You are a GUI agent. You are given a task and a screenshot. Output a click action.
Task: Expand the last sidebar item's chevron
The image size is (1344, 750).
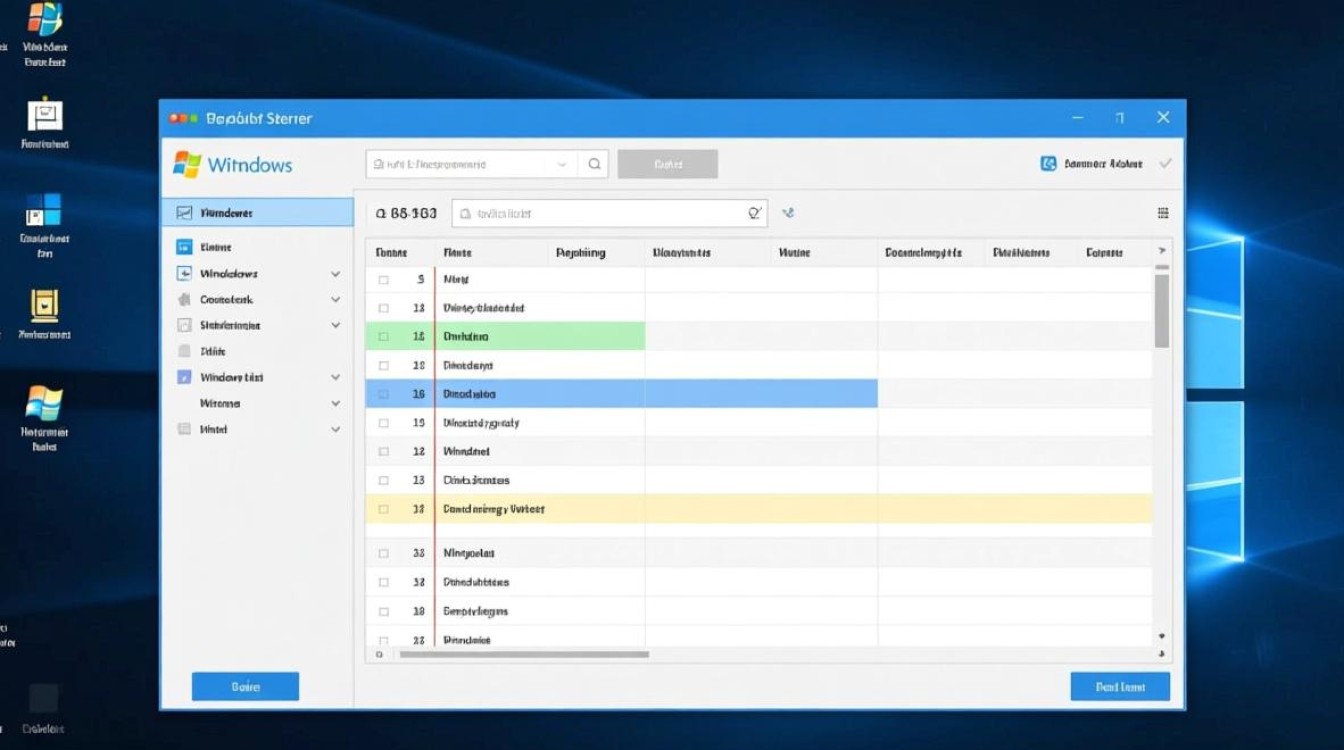tap(335, 429)
